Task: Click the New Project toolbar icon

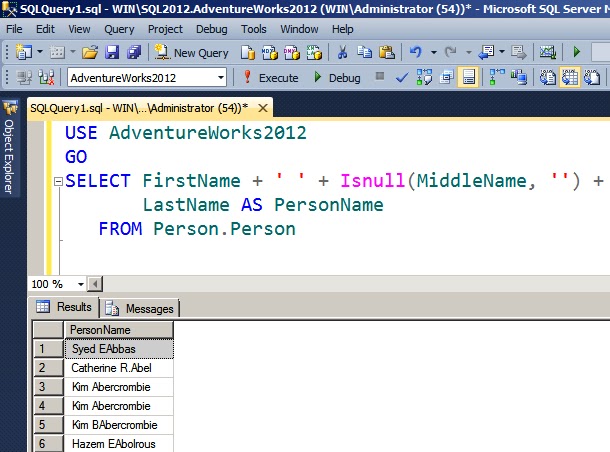Action: (x=23, y=52)
